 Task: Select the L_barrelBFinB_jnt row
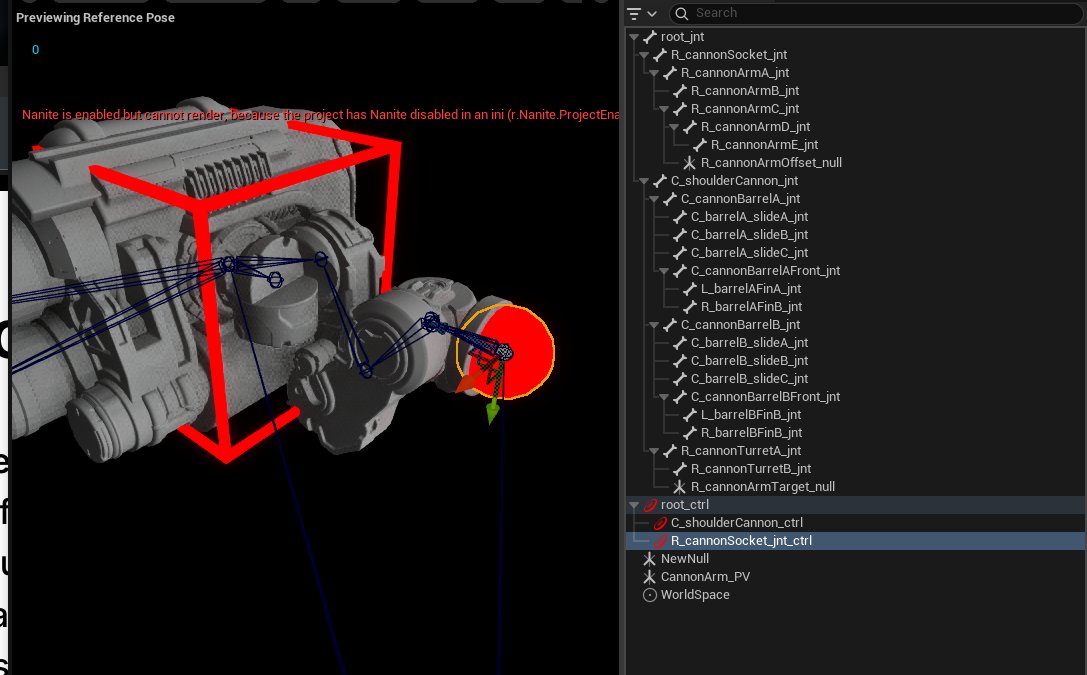coord(855,415)
